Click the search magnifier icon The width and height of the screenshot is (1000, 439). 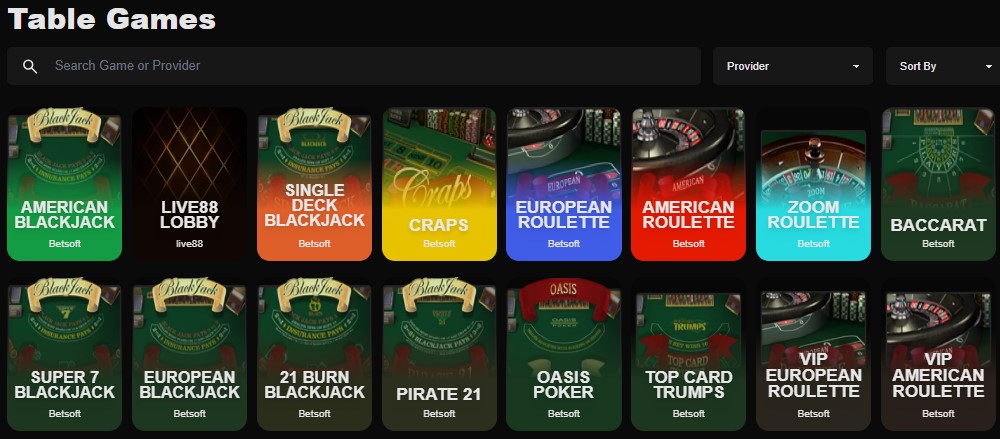point(30,66)
